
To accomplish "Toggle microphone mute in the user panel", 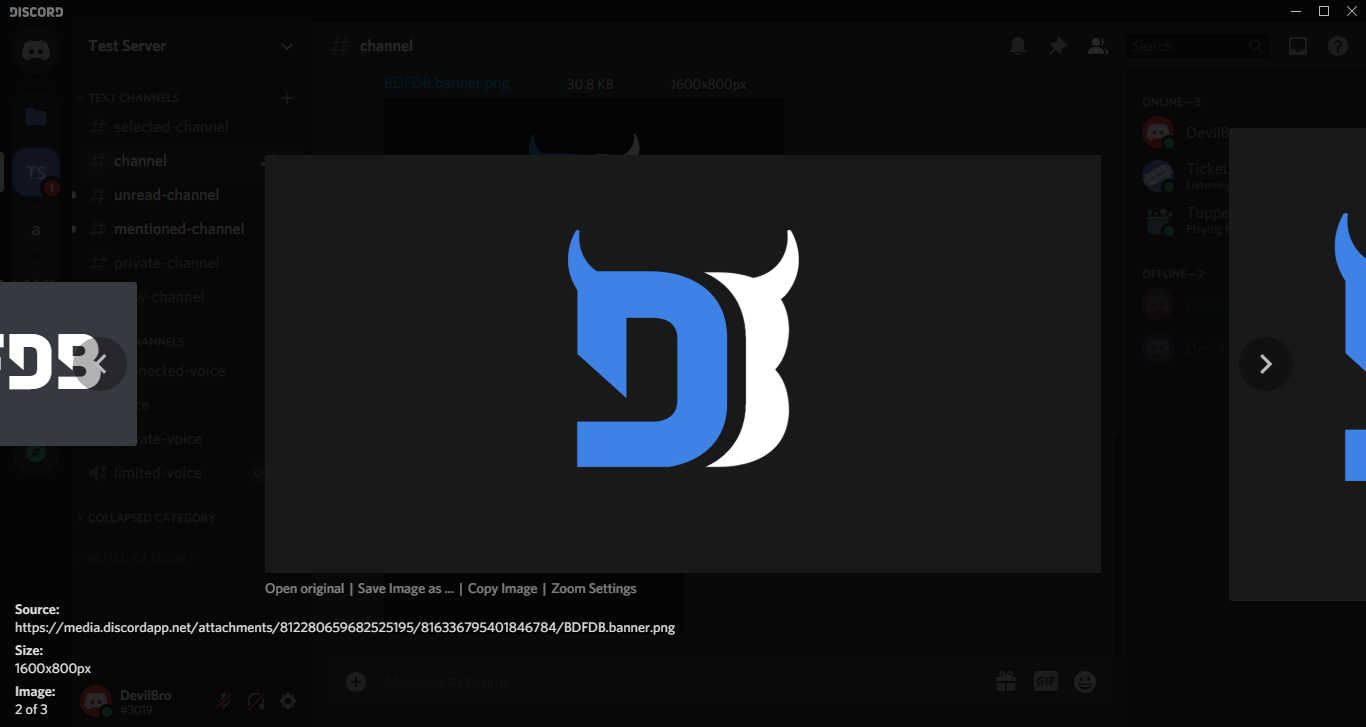I will pyautogui.click(x=224, y=702).
